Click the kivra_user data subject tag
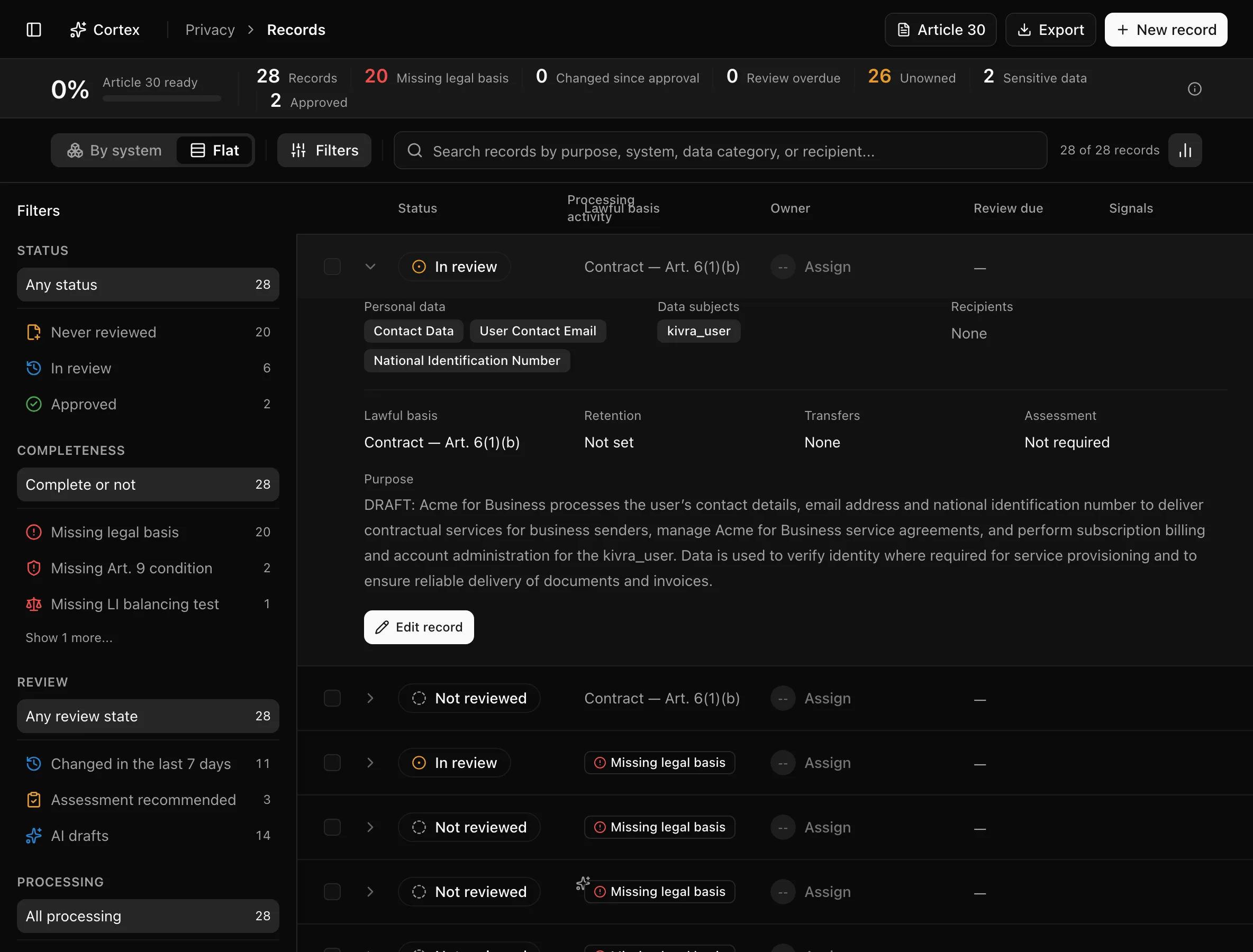 (x=698, y=331)
